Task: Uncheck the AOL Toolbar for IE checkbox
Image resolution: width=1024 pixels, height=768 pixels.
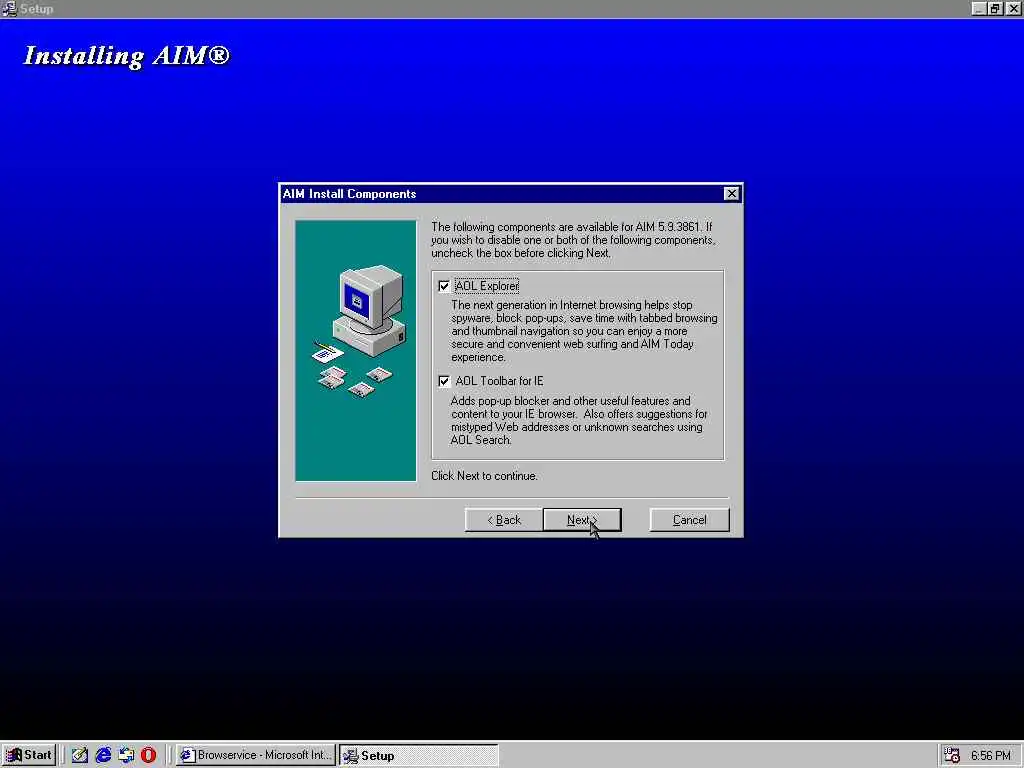Action: click(444, 381)
